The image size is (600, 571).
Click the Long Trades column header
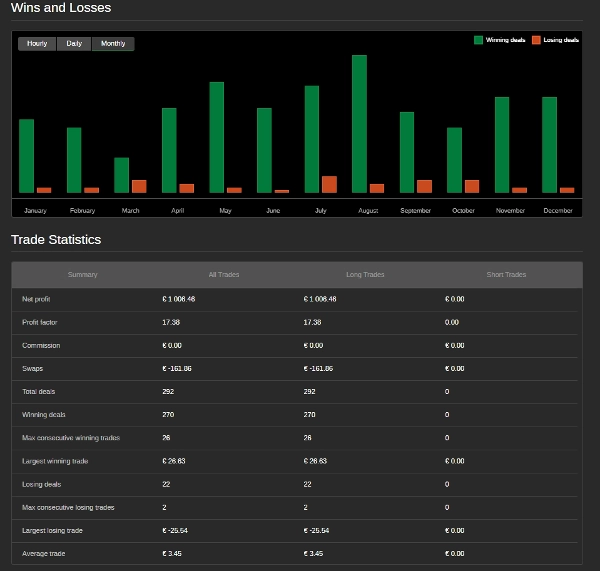(x=365, y=275)
